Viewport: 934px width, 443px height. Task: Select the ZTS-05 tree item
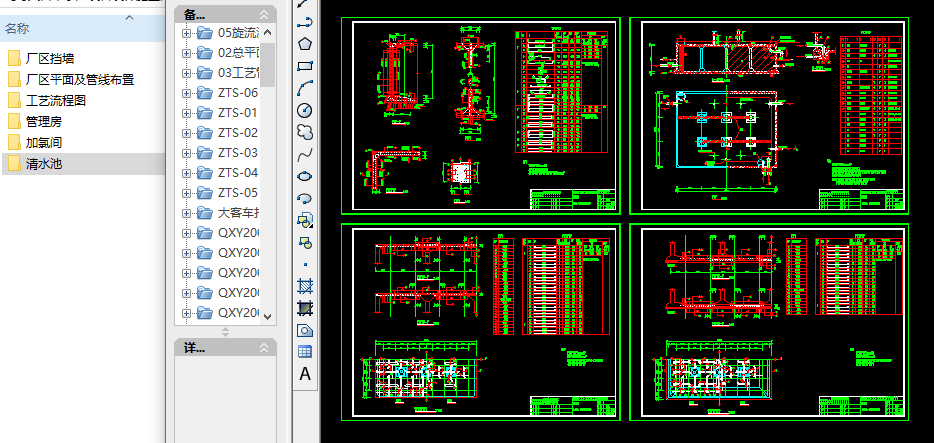click(x=238, y=193)
